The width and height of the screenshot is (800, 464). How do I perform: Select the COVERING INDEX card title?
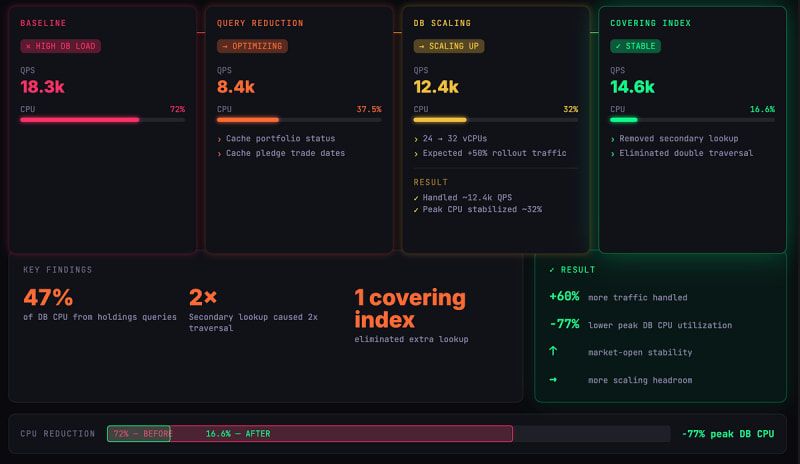click(x=651, y=23)
